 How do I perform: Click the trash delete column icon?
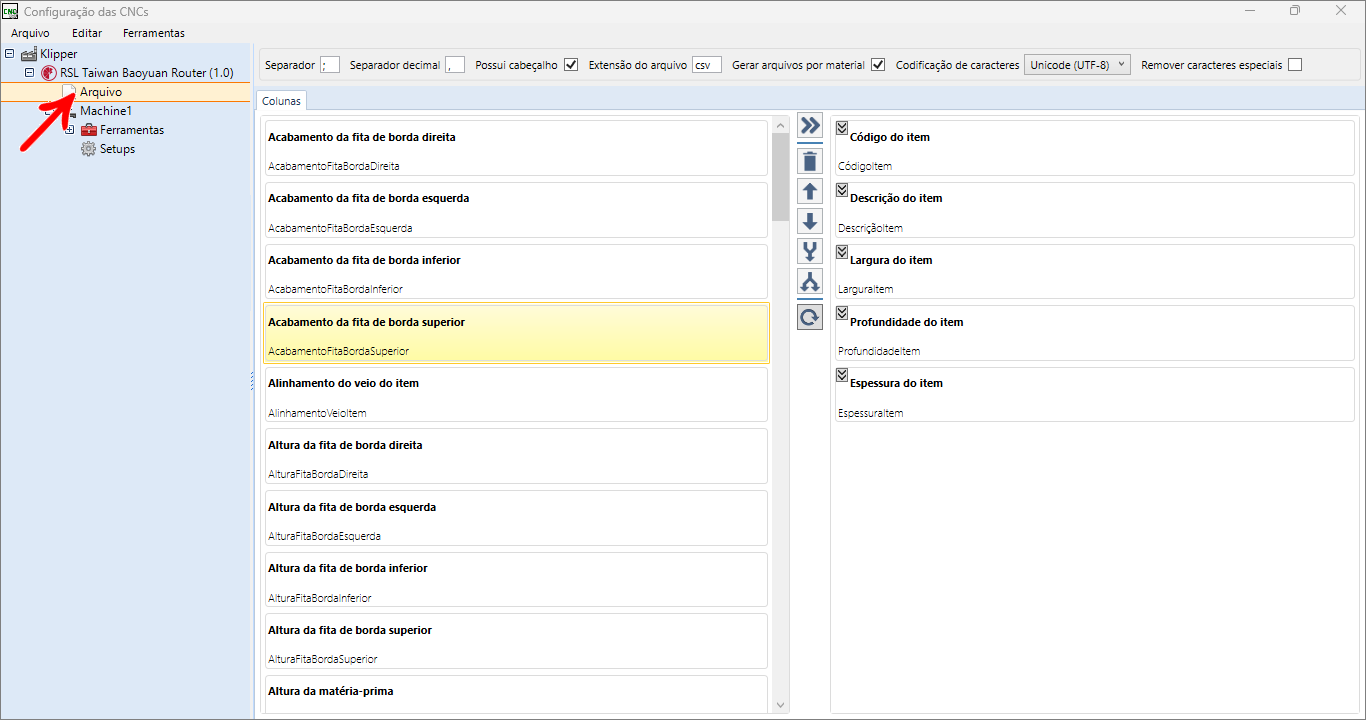click(x=810, y=161)
